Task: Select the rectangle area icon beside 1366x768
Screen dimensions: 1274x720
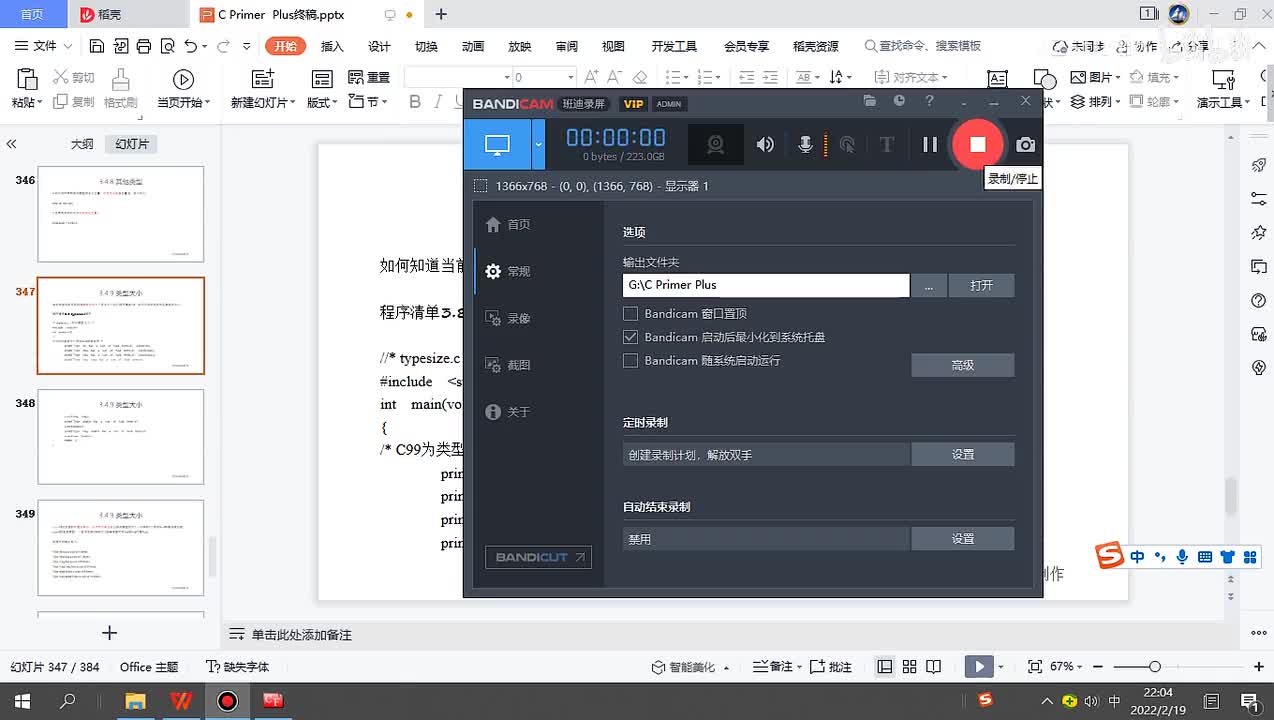Action: (481, 186)
